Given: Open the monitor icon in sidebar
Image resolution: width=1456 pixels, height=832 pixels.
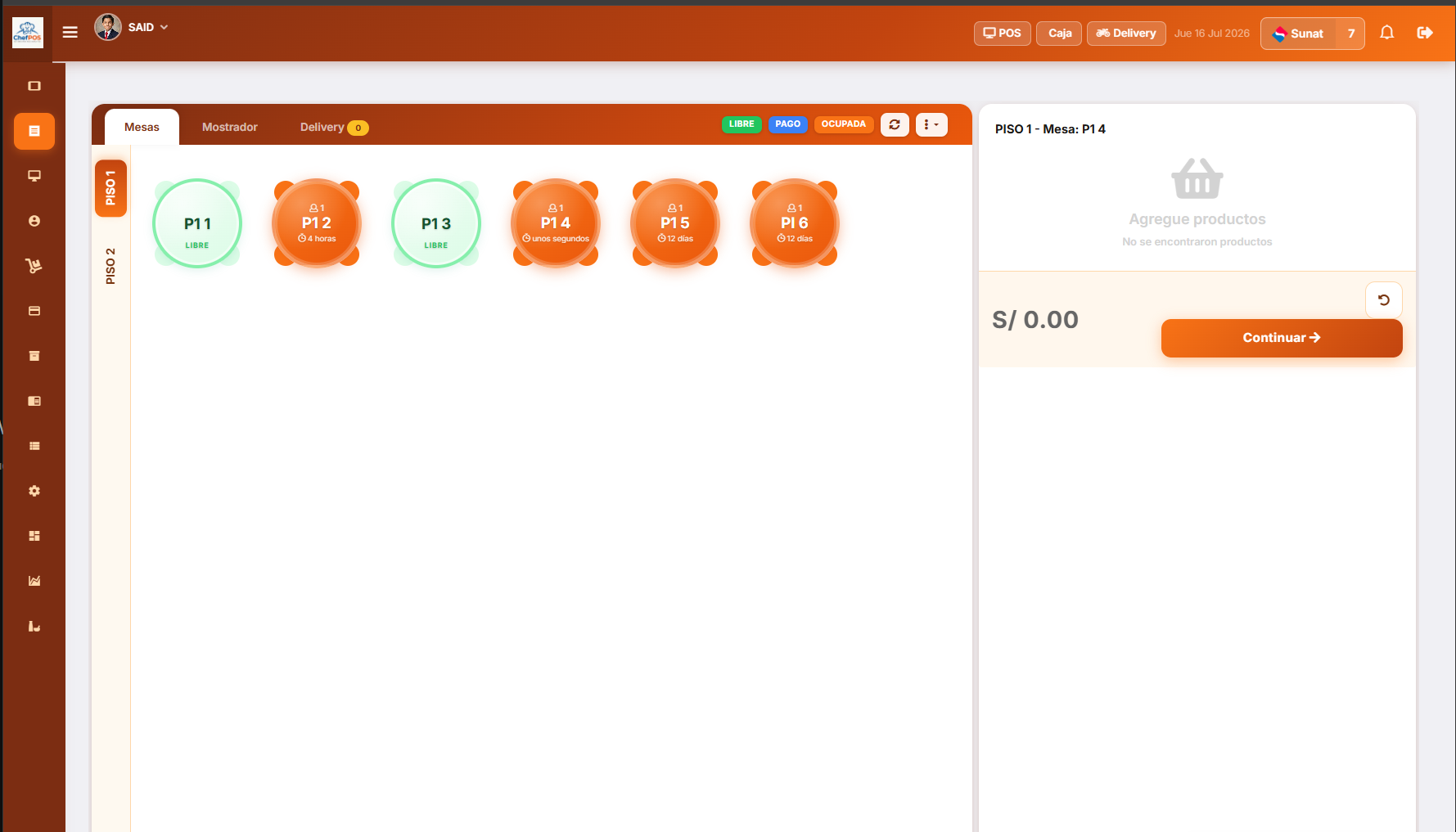Looking at the screenshot, I should tap(34, 176).
